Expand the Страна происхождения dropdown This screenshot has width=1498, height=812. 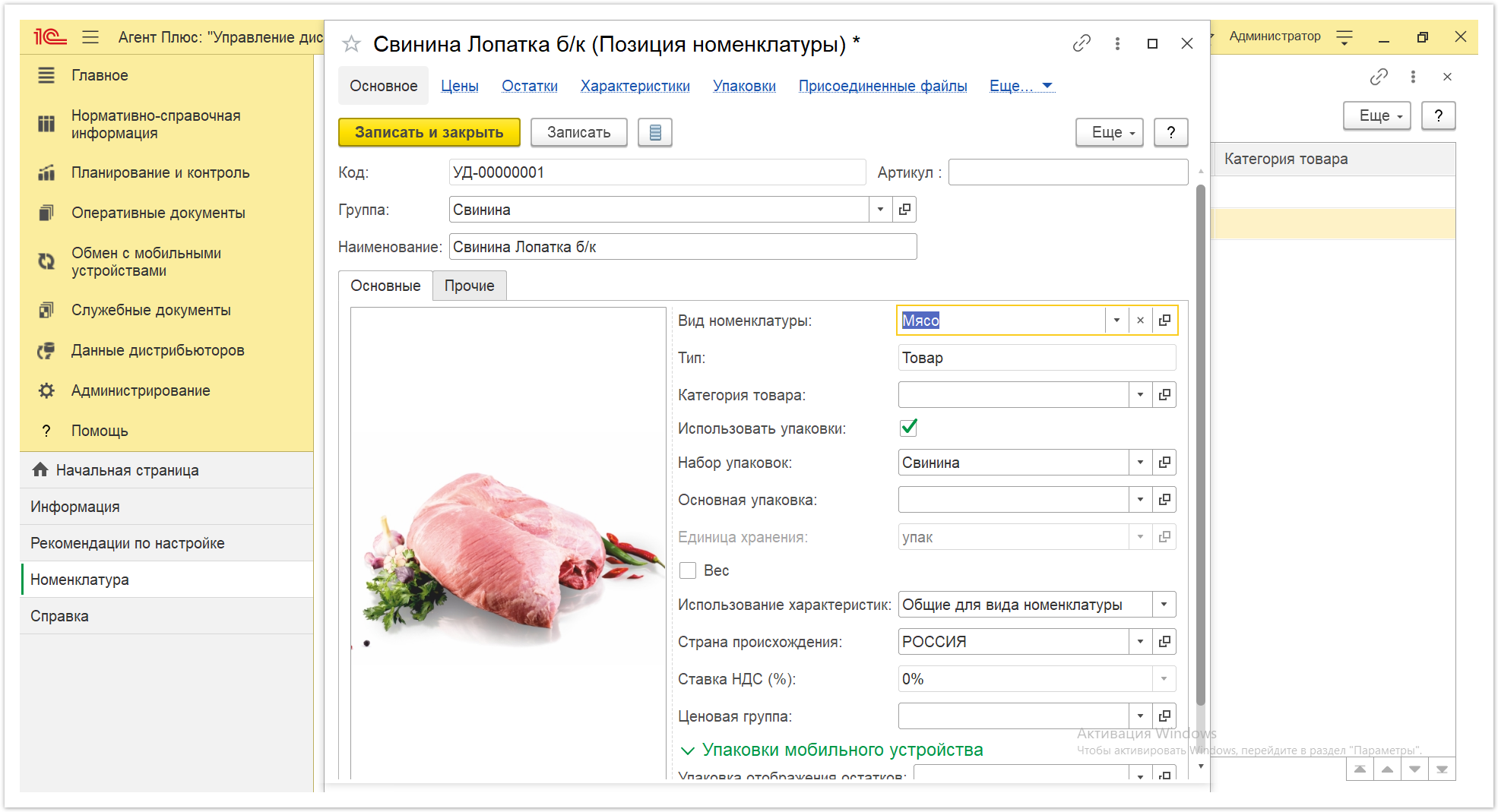(1140, 642)
